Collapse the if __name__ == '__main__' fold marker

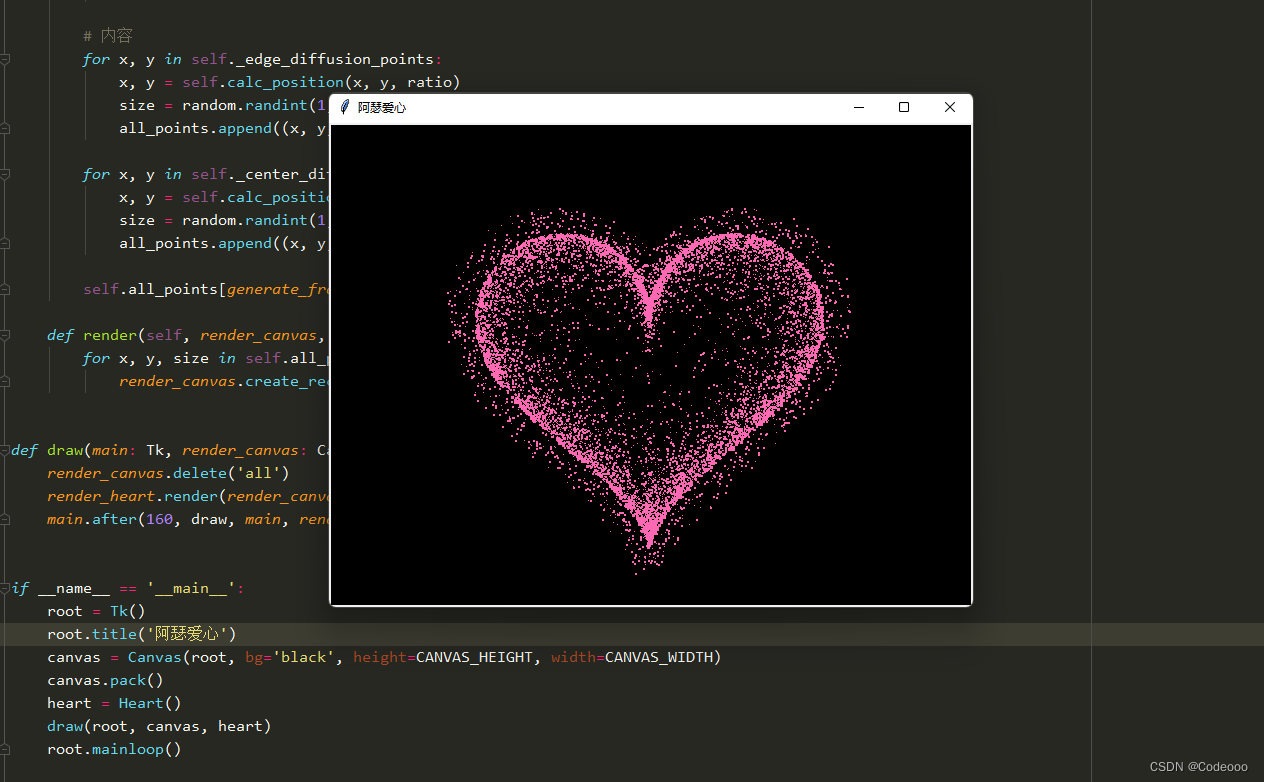tap(5, 589)
